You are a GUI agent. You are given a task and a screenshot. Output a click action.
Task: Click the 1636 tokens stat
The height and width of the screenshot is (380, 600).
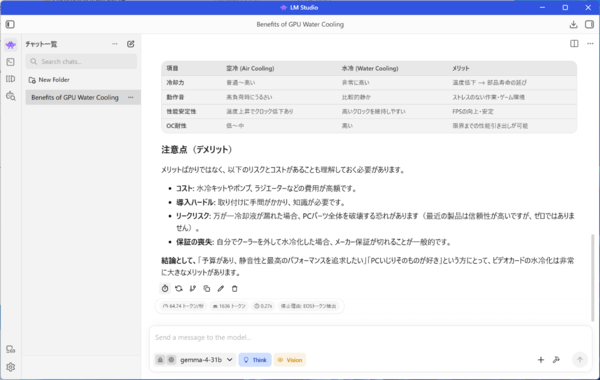(x=229, y=306)
